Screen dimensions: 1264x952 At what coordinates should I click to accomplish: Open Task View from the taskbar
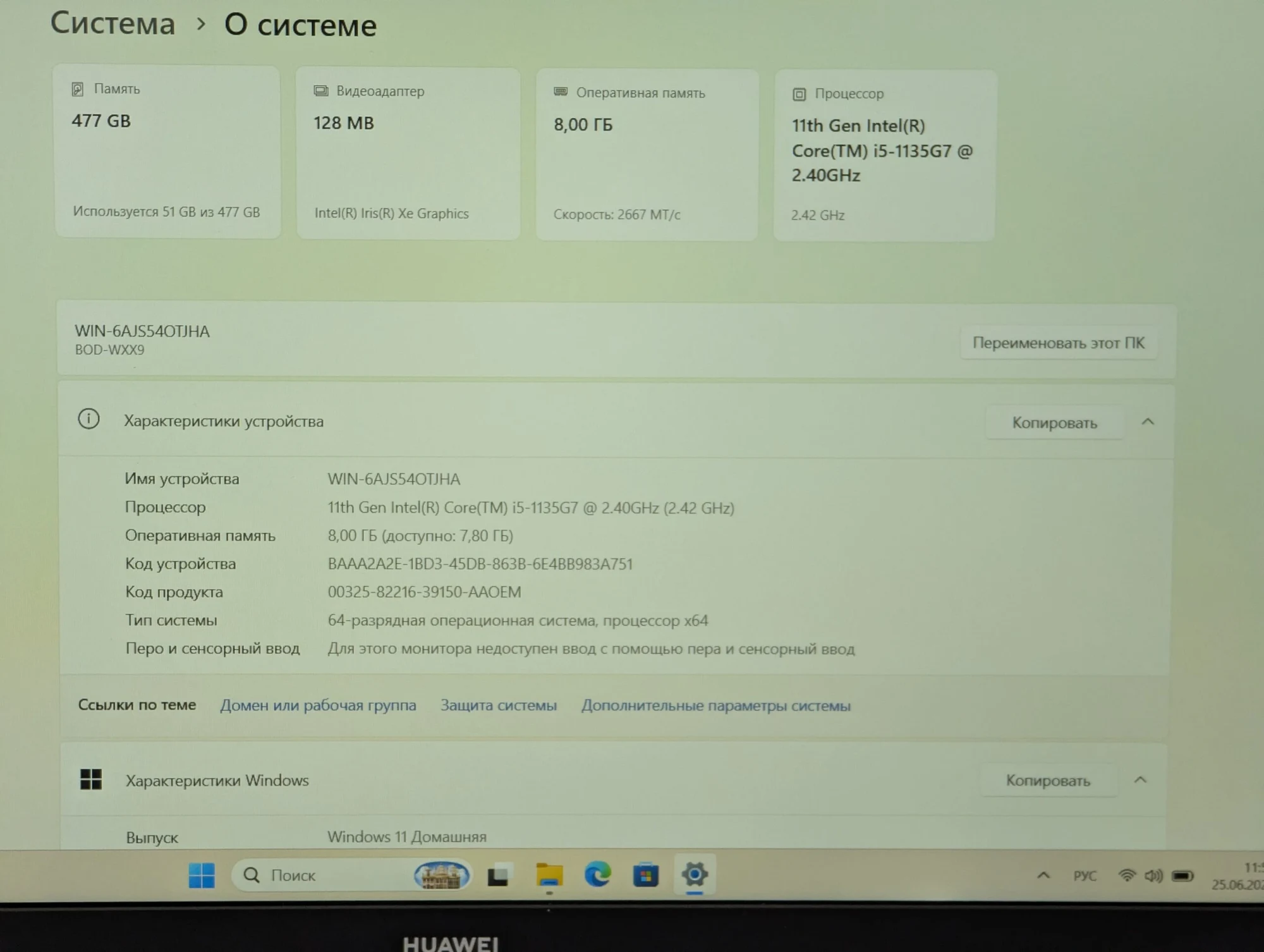pos(498,876)
